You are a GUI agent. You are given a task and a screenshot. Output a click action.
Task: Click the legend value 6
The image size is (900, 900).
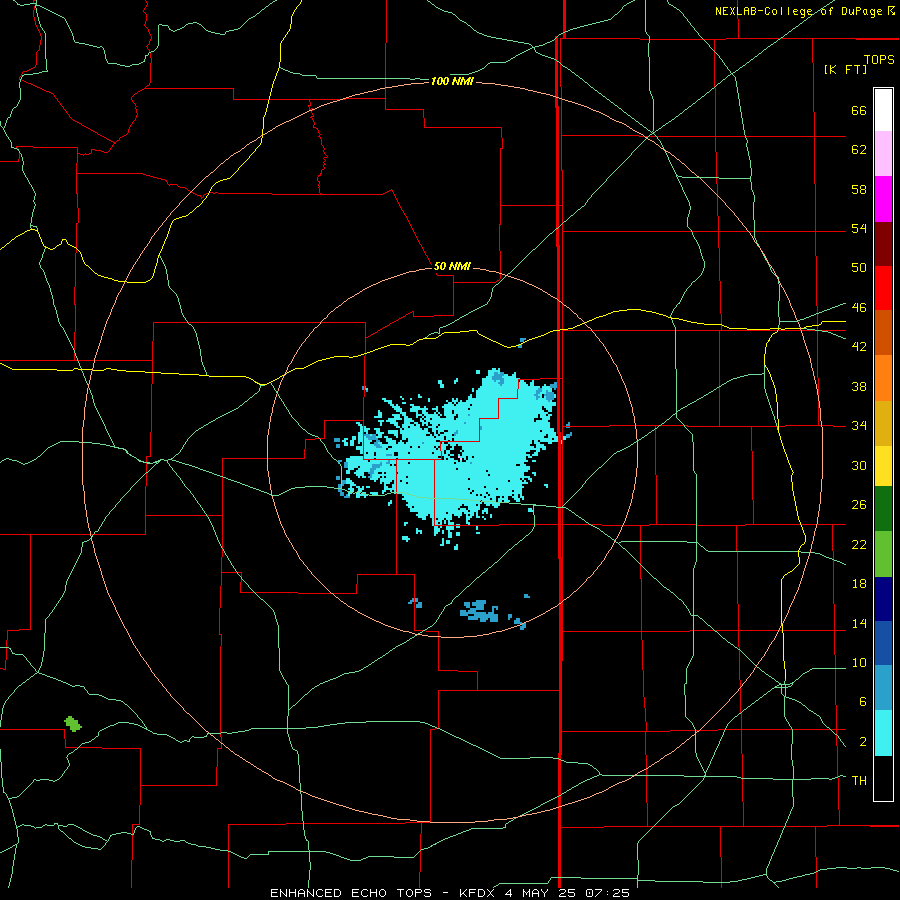[x=862, y=701]
